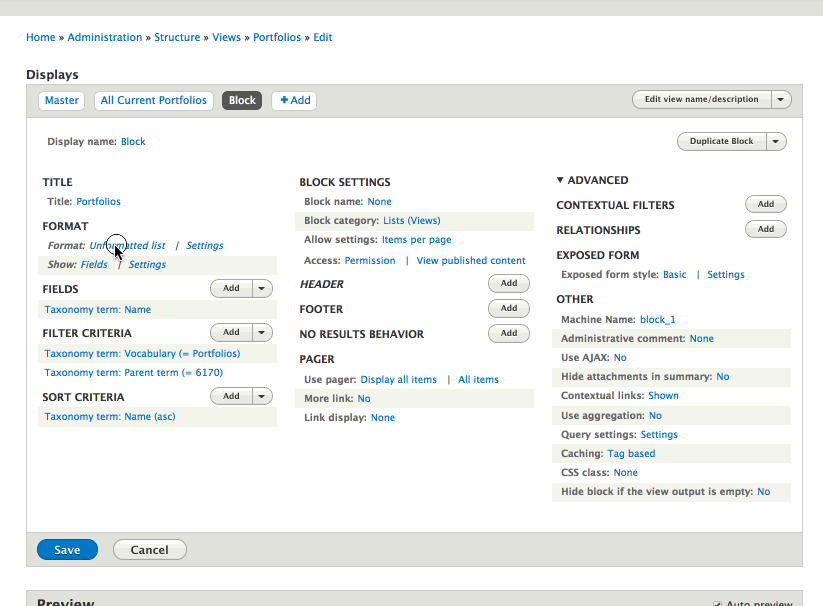
Task: Toggle the Auto preview checkbox
Action: point(717,603)
